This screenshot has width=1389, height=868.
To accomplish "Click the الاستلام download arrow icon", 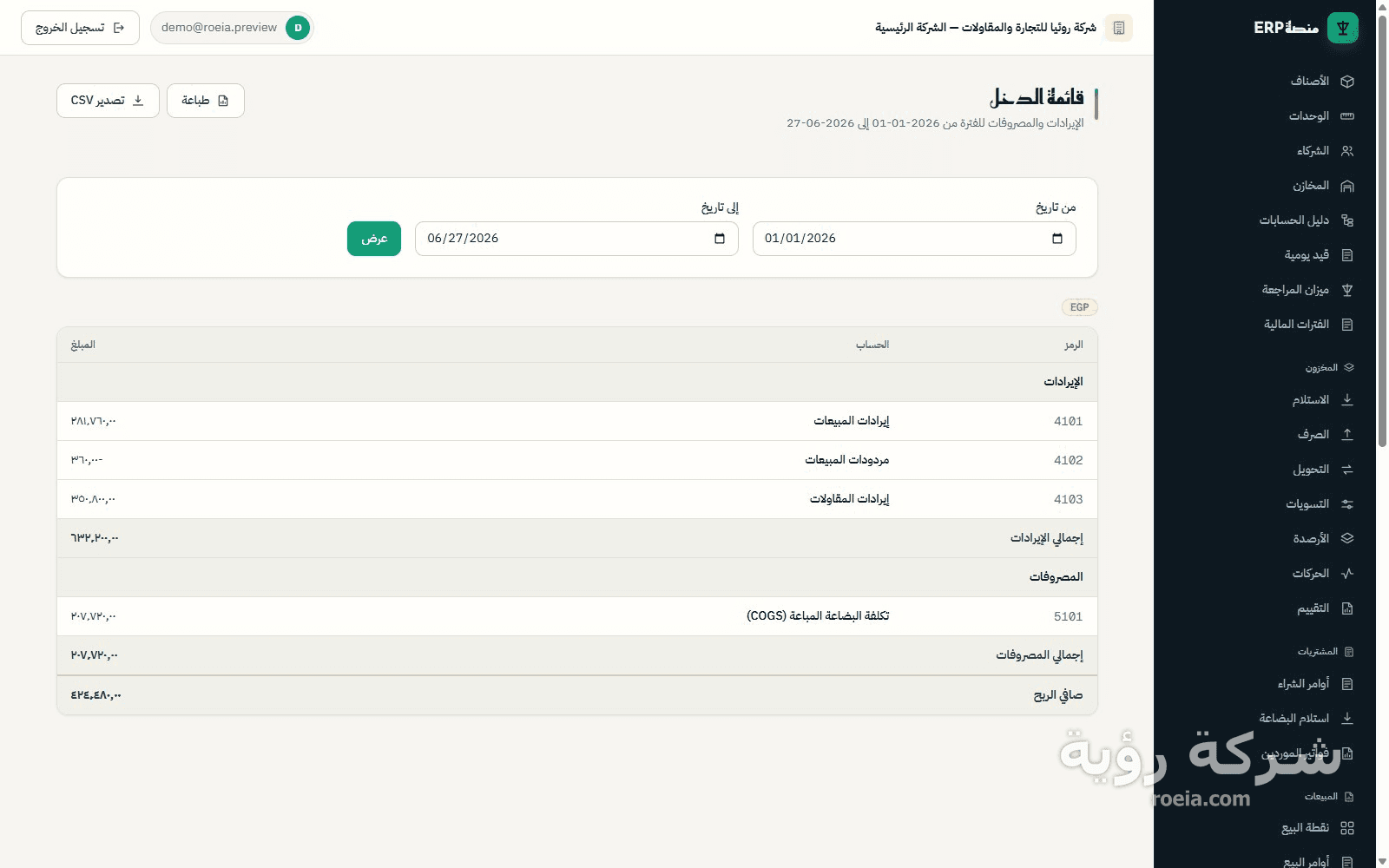I will coord(1347,400).
